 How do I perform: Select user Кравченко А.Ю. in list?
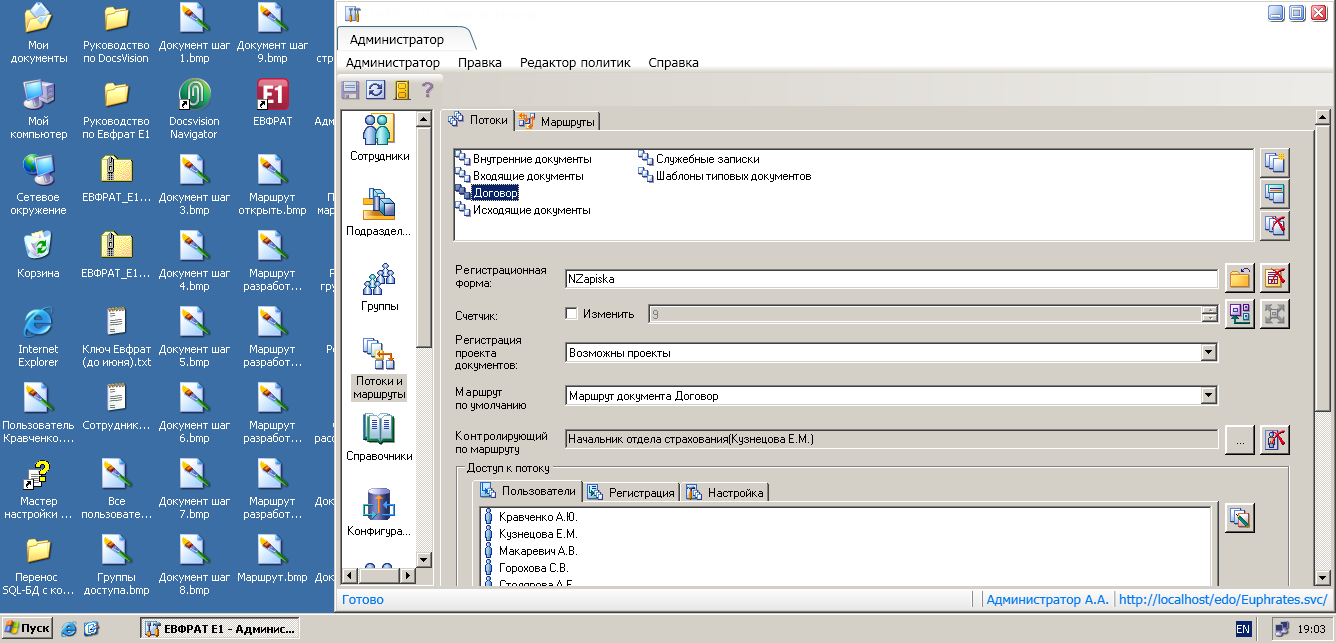point(530,517)
